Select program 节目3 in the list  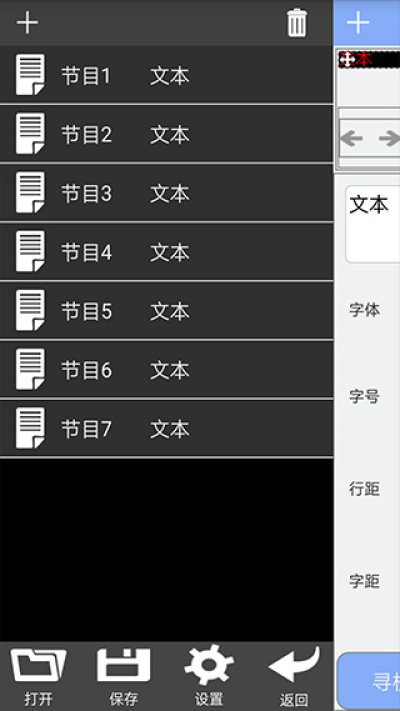tap(166, 193)
